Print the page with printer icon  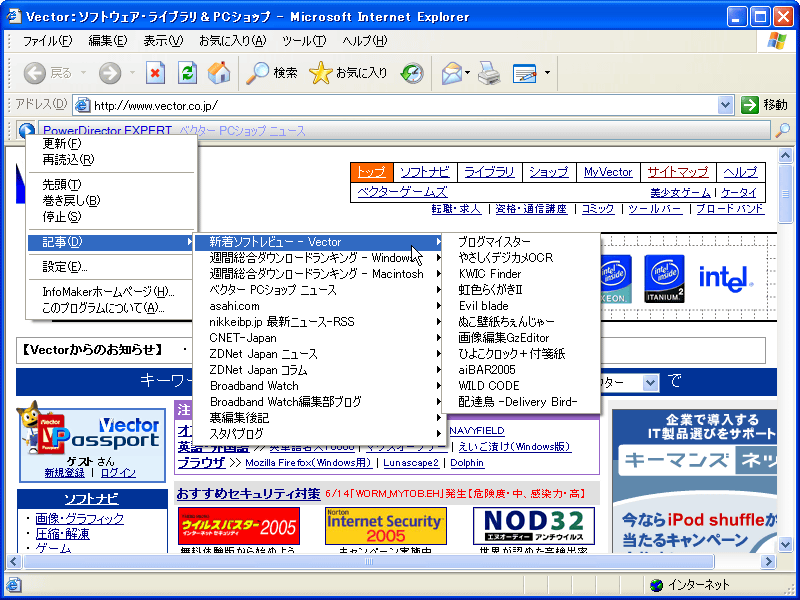(x=489, y=73)
